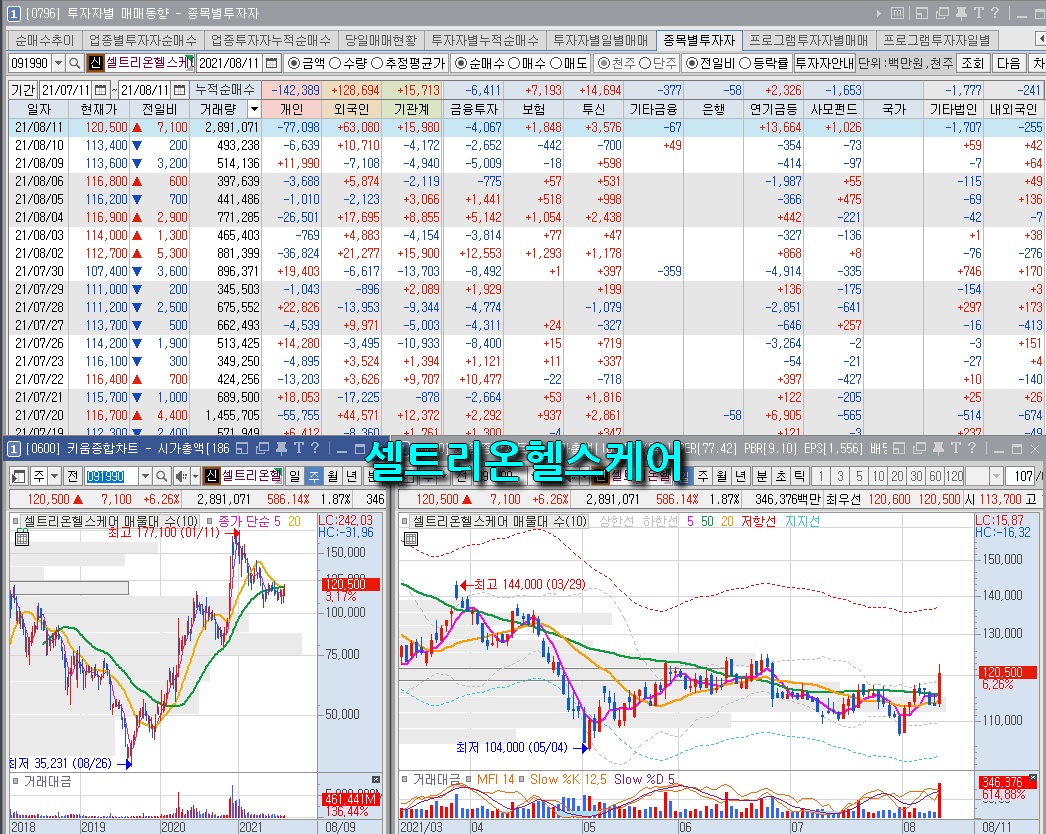
Task: Toggle left panel icon in weekly chart window
Action: 19,476
